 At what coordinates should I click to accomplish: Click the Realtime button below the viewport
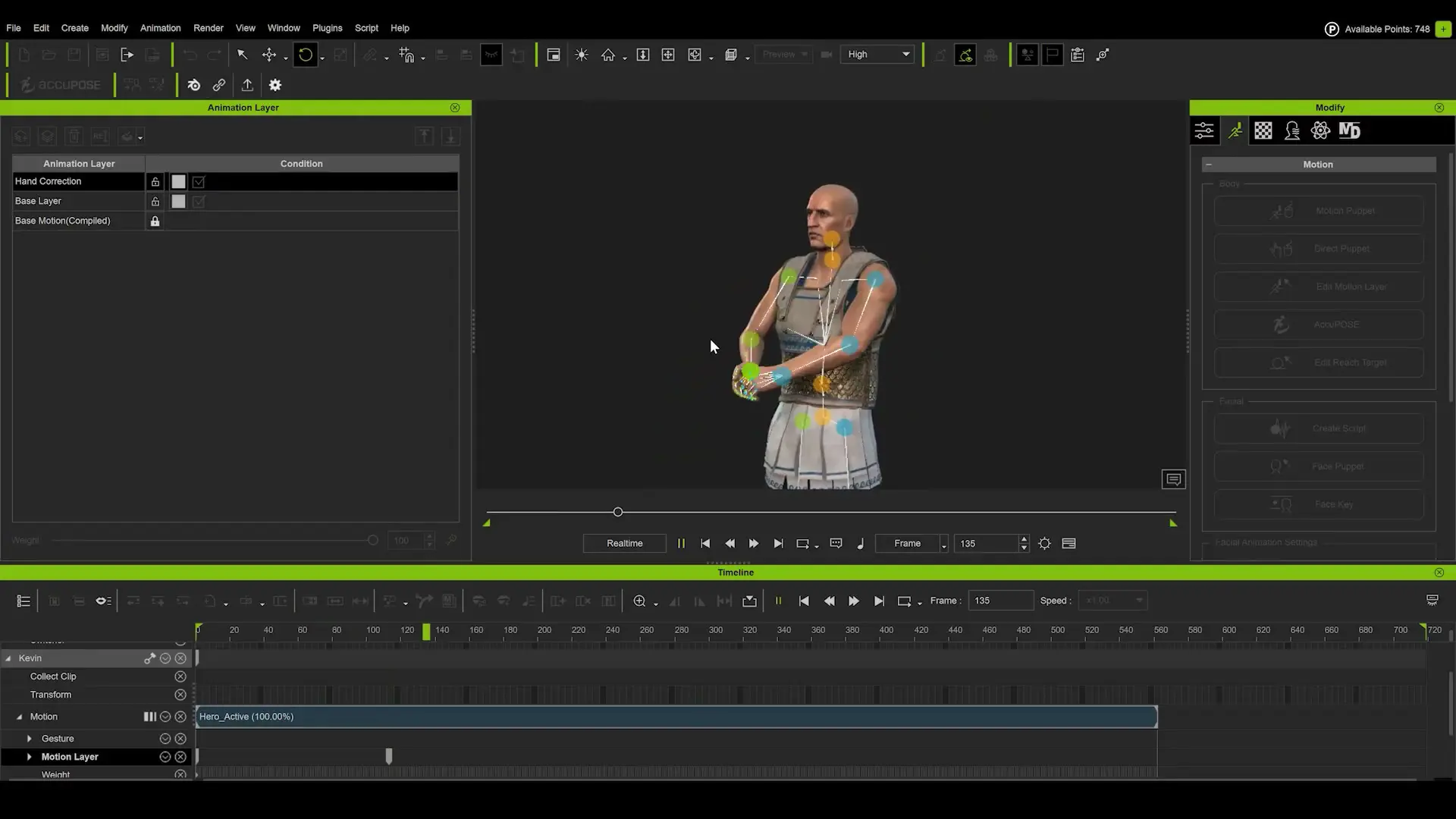click(x=623, y=543)
